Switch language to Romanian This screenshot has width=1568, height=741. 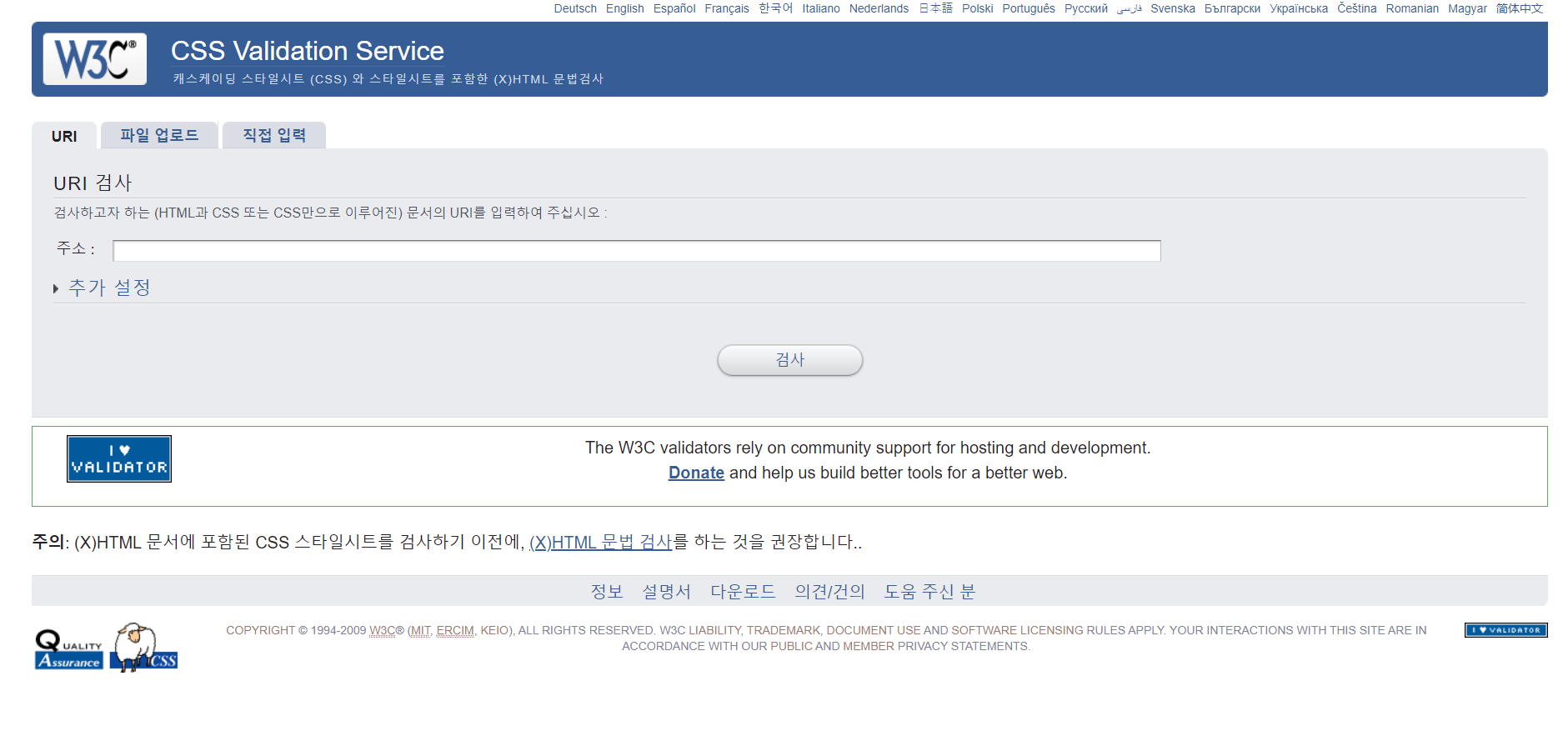pyautogui.click(x=1412, y=8)
